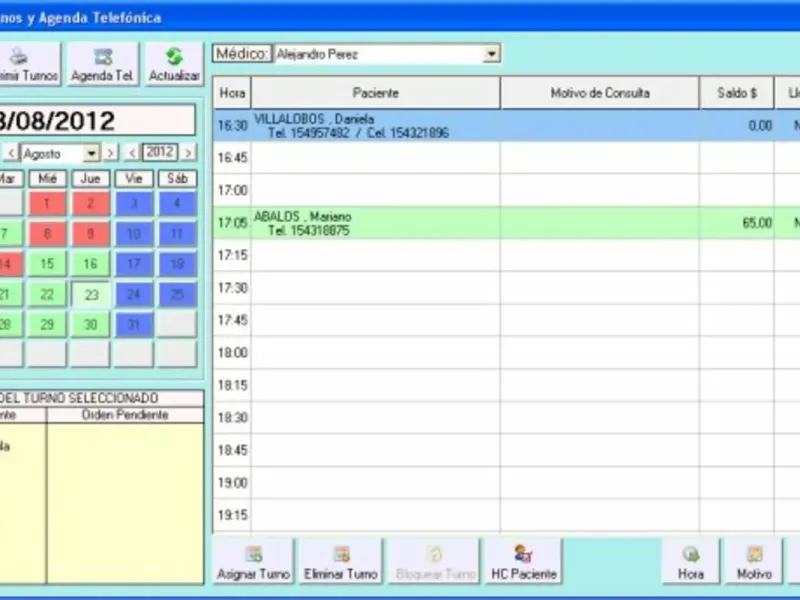
Task: Select calendar day 18
Action: click(x=177, y=264)
